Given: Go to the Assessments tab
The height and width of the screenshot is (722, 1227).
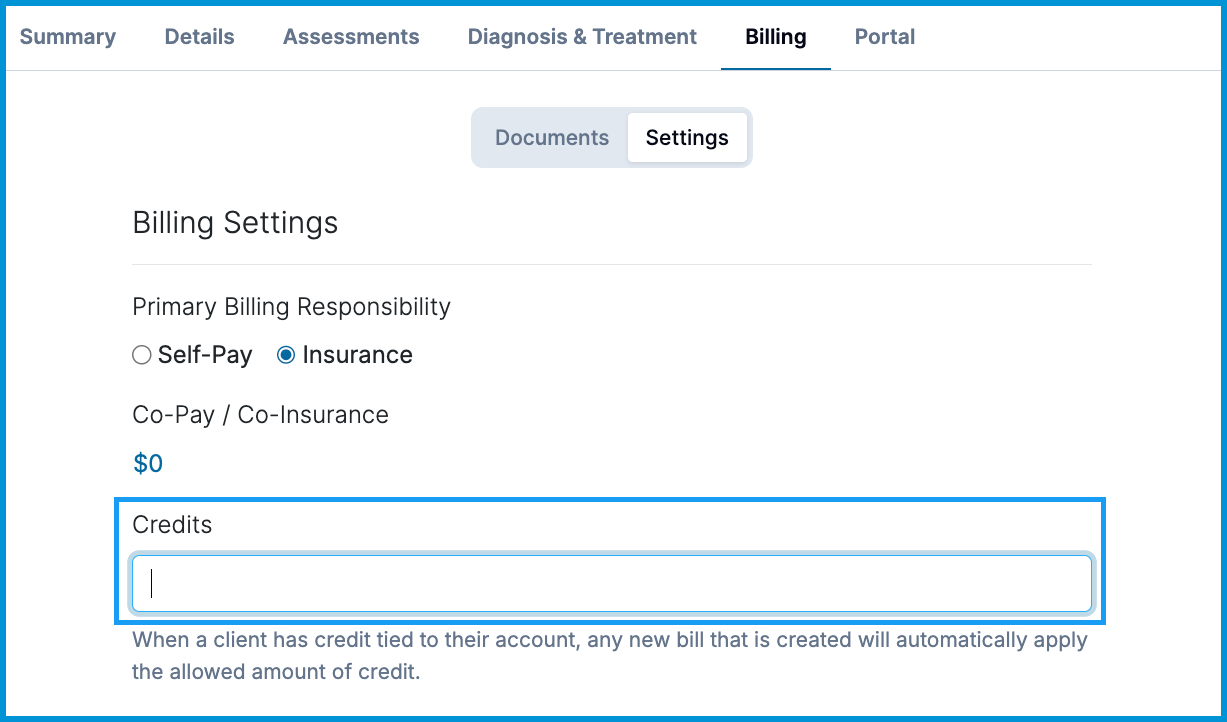Looking at the screenshot, I should [351, 37].
